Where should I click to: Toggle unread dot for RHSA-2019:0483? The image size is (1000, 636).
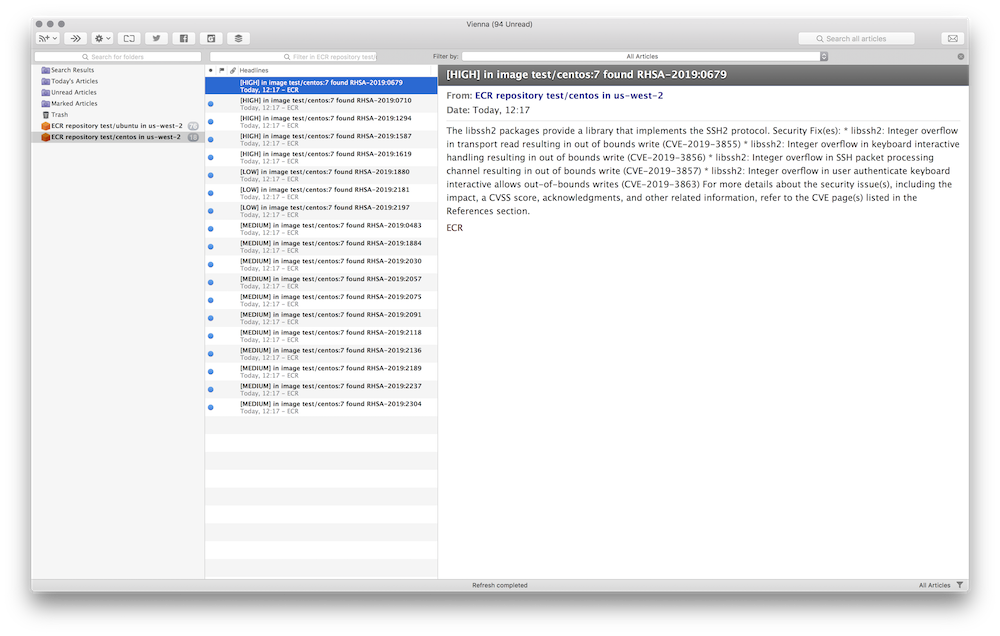[210, 229]
